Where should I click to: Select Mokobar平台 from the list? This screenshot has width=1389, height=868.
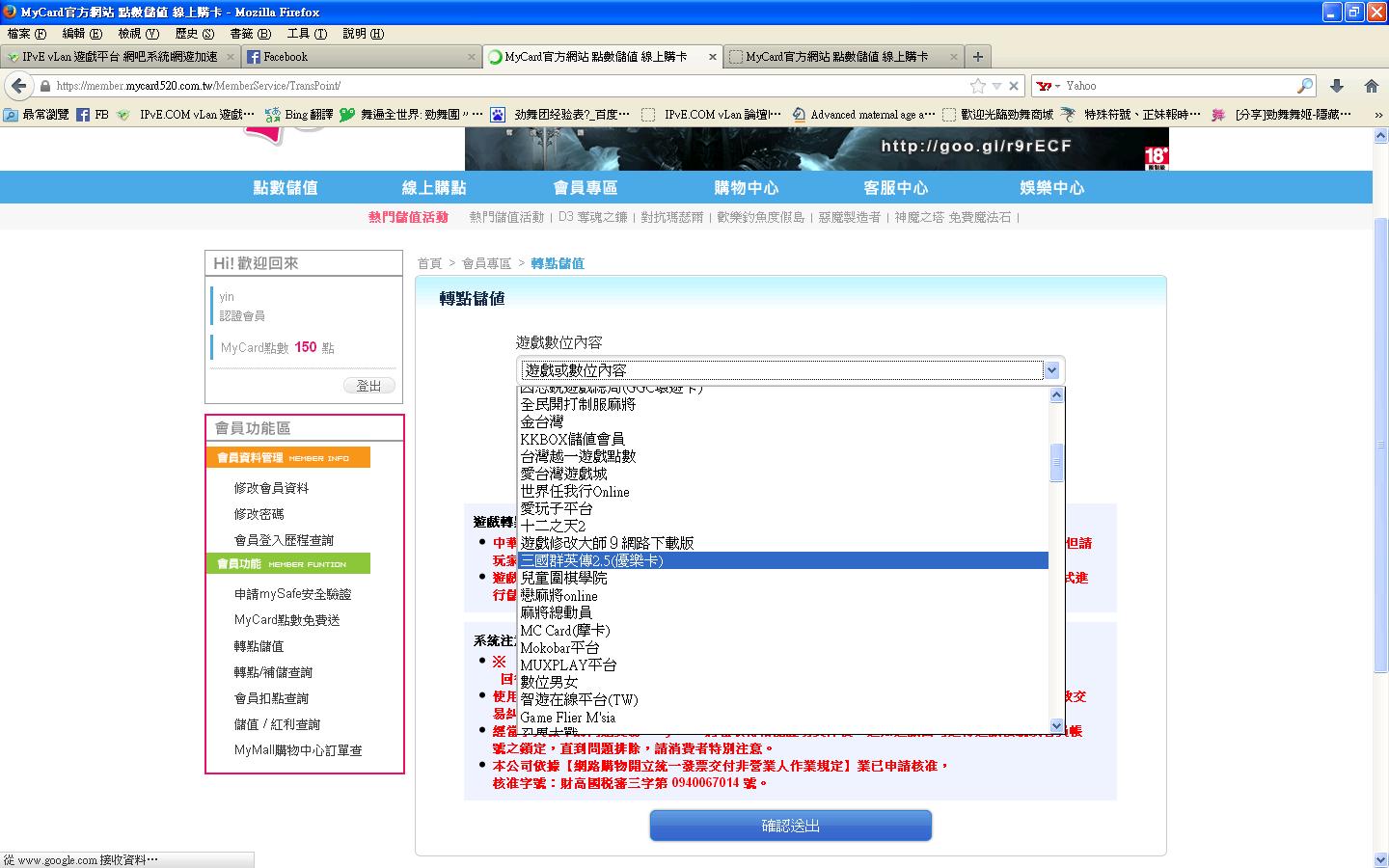783,647
